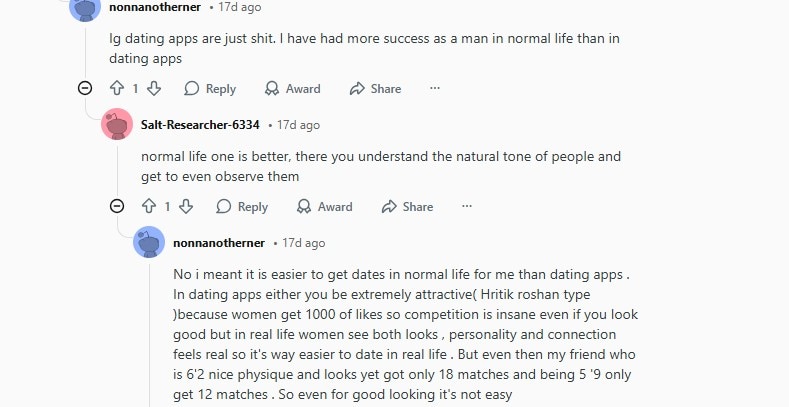Reply to Salt-Researcher-6334's comment
Screen dimensions: 789x407
(x=240, y=207)
